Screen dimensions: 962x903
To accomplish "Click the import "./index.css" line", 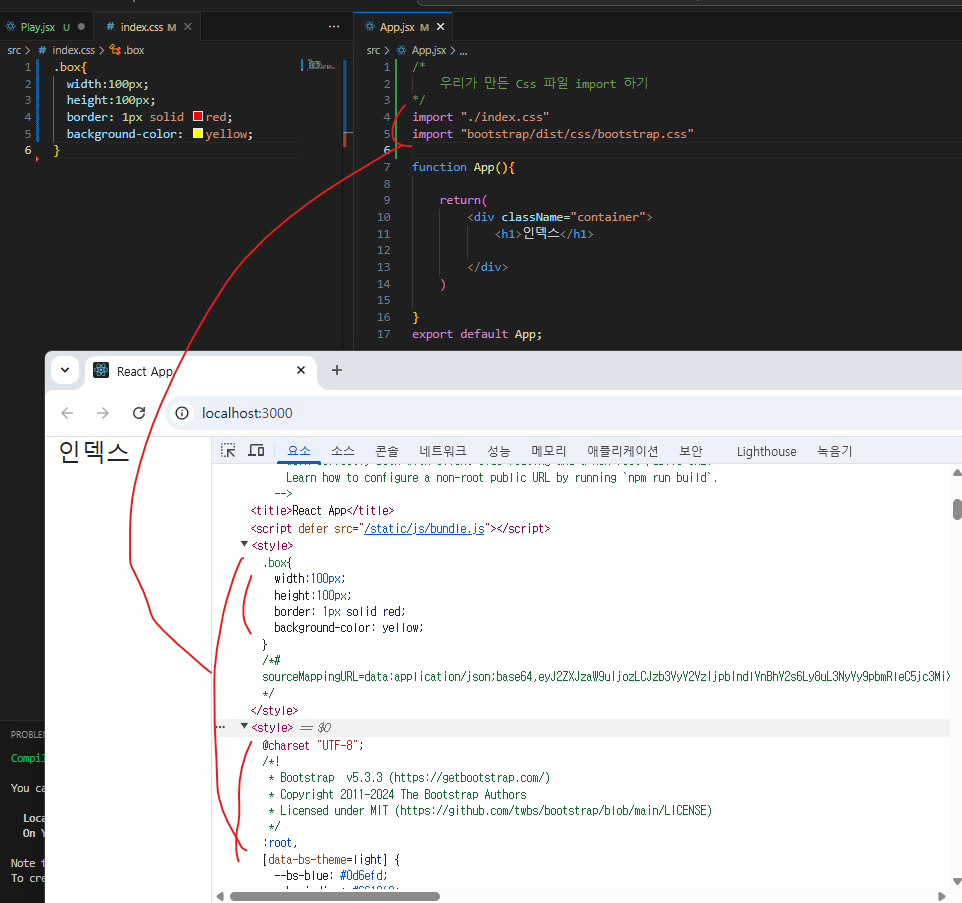I will tap(480, 117).
